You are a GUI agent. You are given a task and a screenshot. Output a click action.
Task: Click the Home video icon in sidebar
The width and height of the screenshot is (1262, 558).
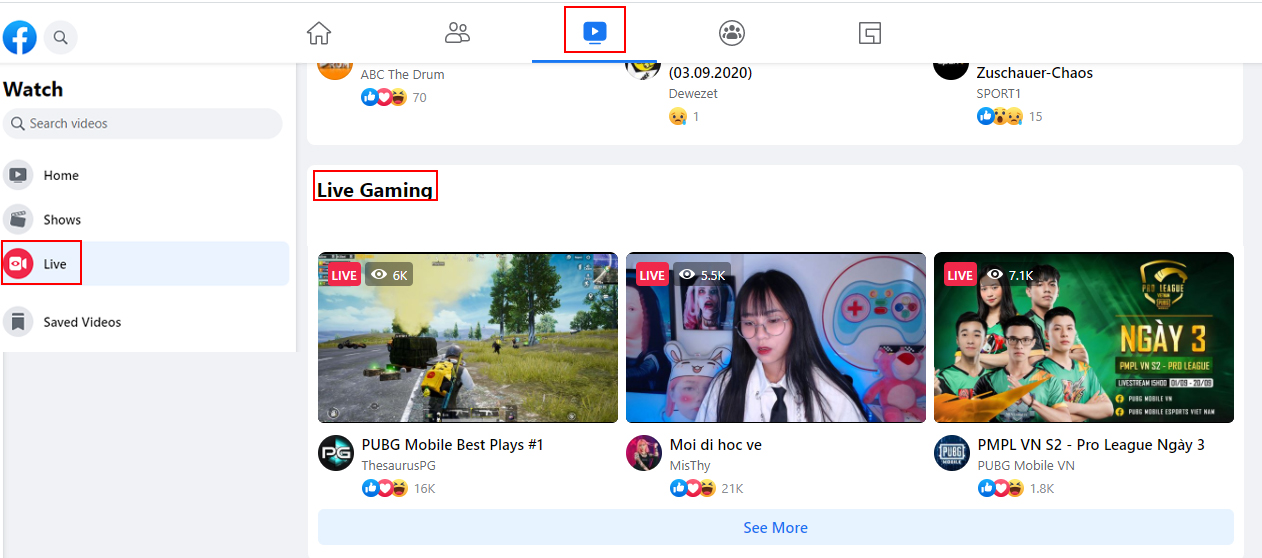pos(18,175)
